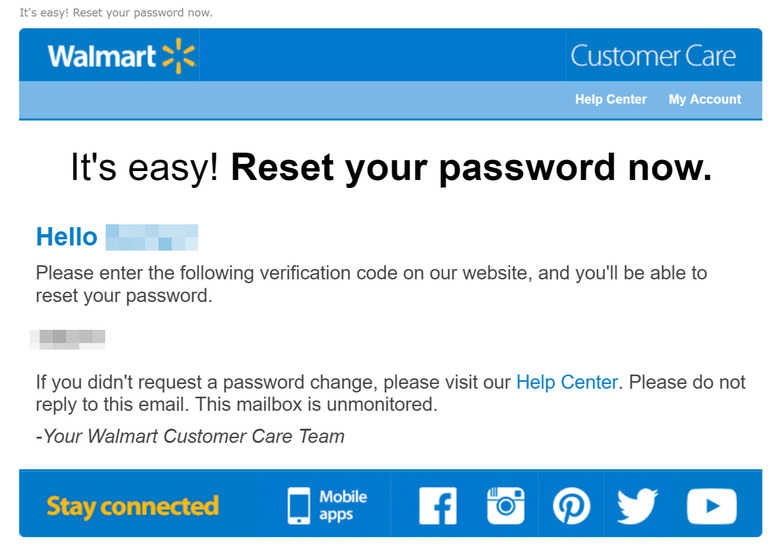Follow the Help Center link in the body text
Screen dimensions: 780x547
click(x=567, y=382)
